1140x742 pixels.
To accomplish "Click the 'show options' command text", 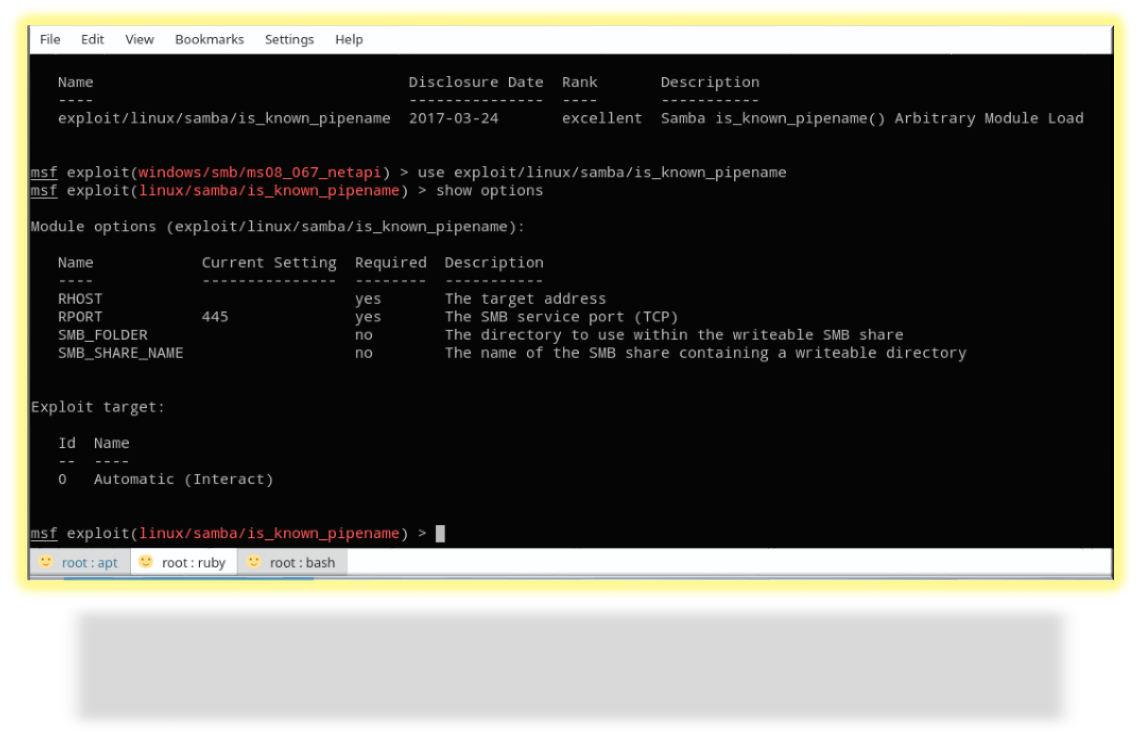I will [x=489, y=190].
